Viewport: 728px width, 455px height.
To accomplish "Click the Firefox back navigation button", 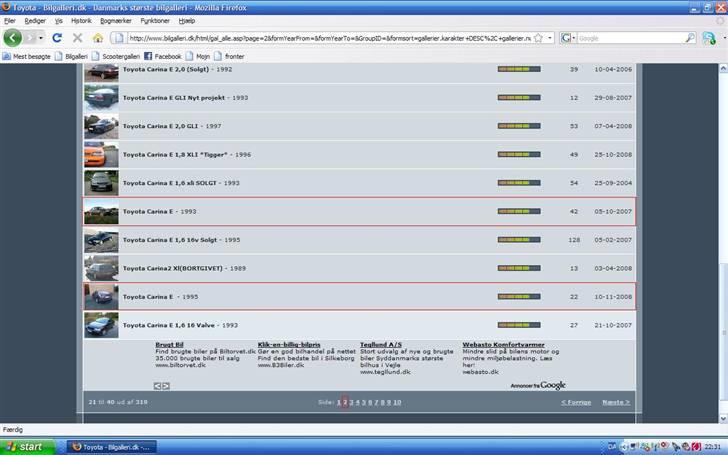I will tap(13, 38).
